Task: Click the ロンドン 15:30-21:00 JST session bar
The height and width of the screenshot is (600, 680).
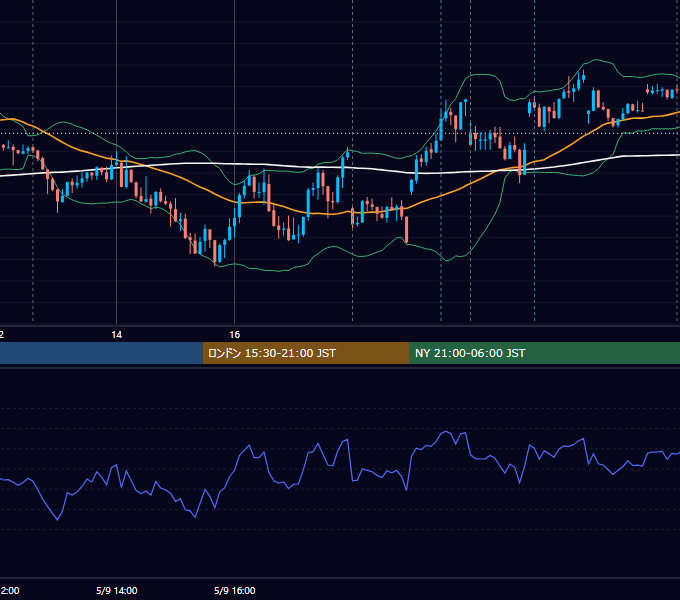Action: [x=306, y=353]
